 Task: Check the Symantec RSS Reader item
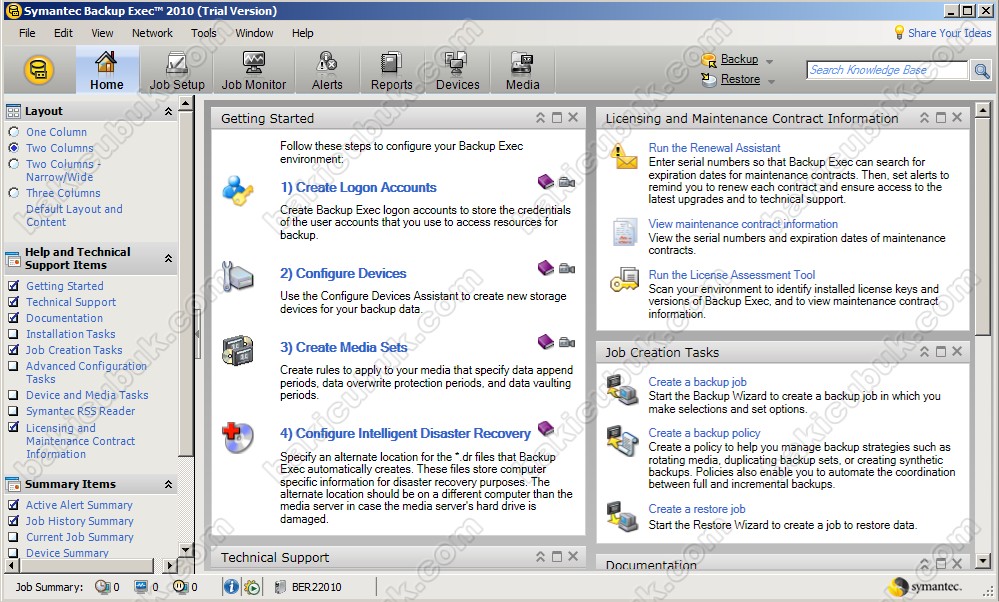tap(13, 411)
